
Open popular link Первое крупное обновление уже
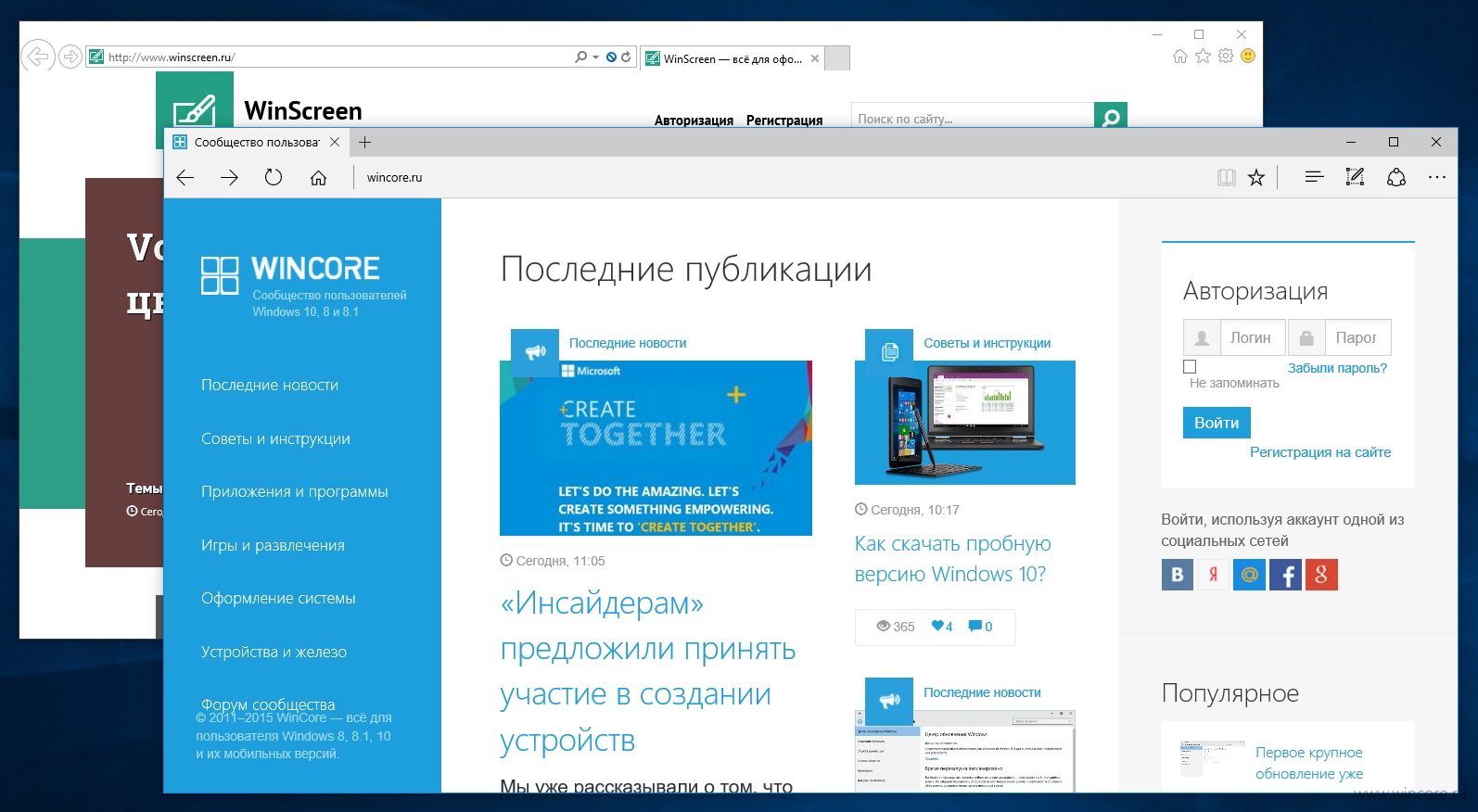(x=1309, y=763)
